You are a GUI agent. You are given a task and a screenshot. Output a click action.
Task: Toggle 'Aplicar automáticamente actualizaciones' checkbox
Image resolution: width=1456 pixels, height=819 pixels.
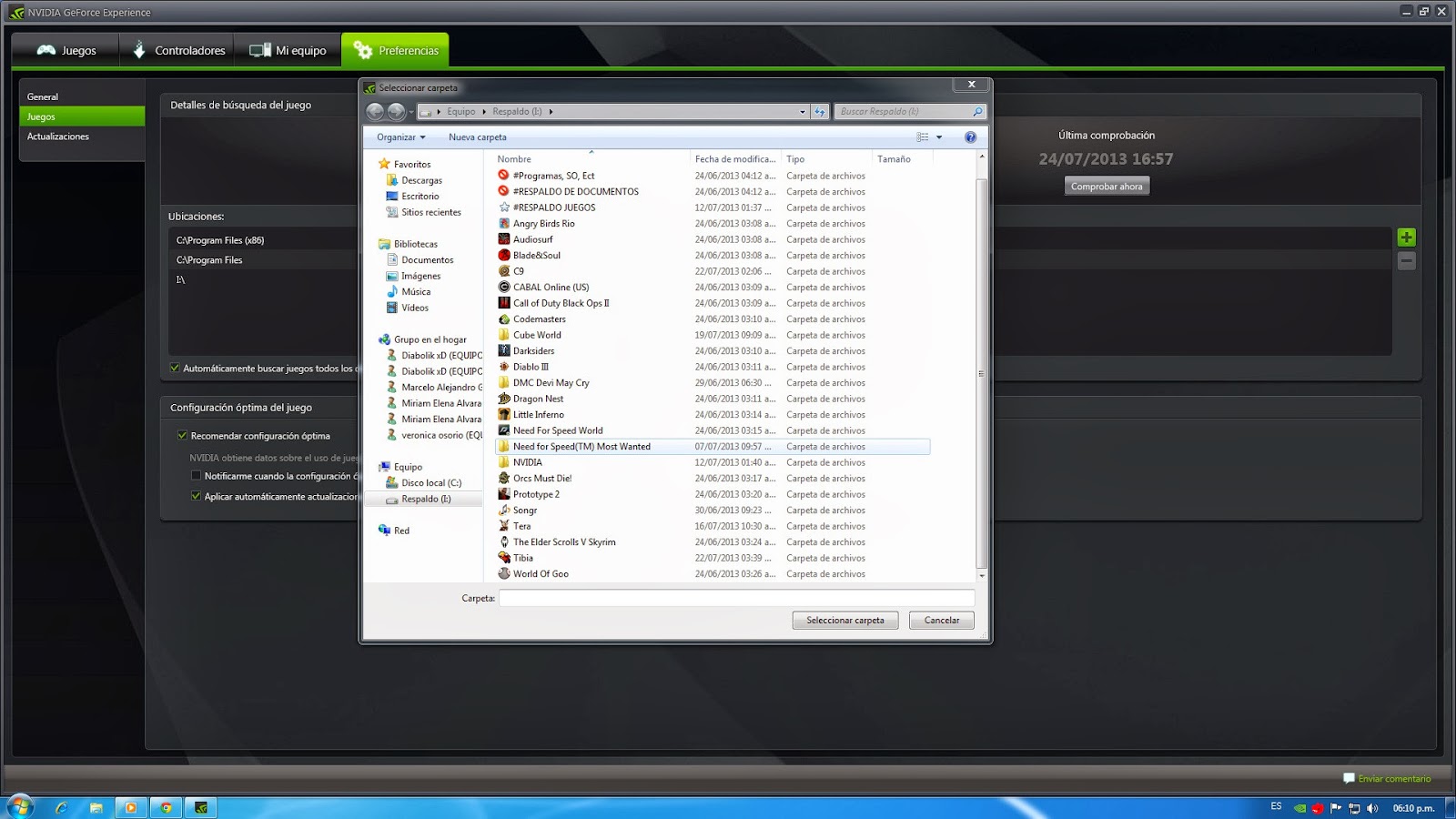pyautogui.click(x=196, y=496)
